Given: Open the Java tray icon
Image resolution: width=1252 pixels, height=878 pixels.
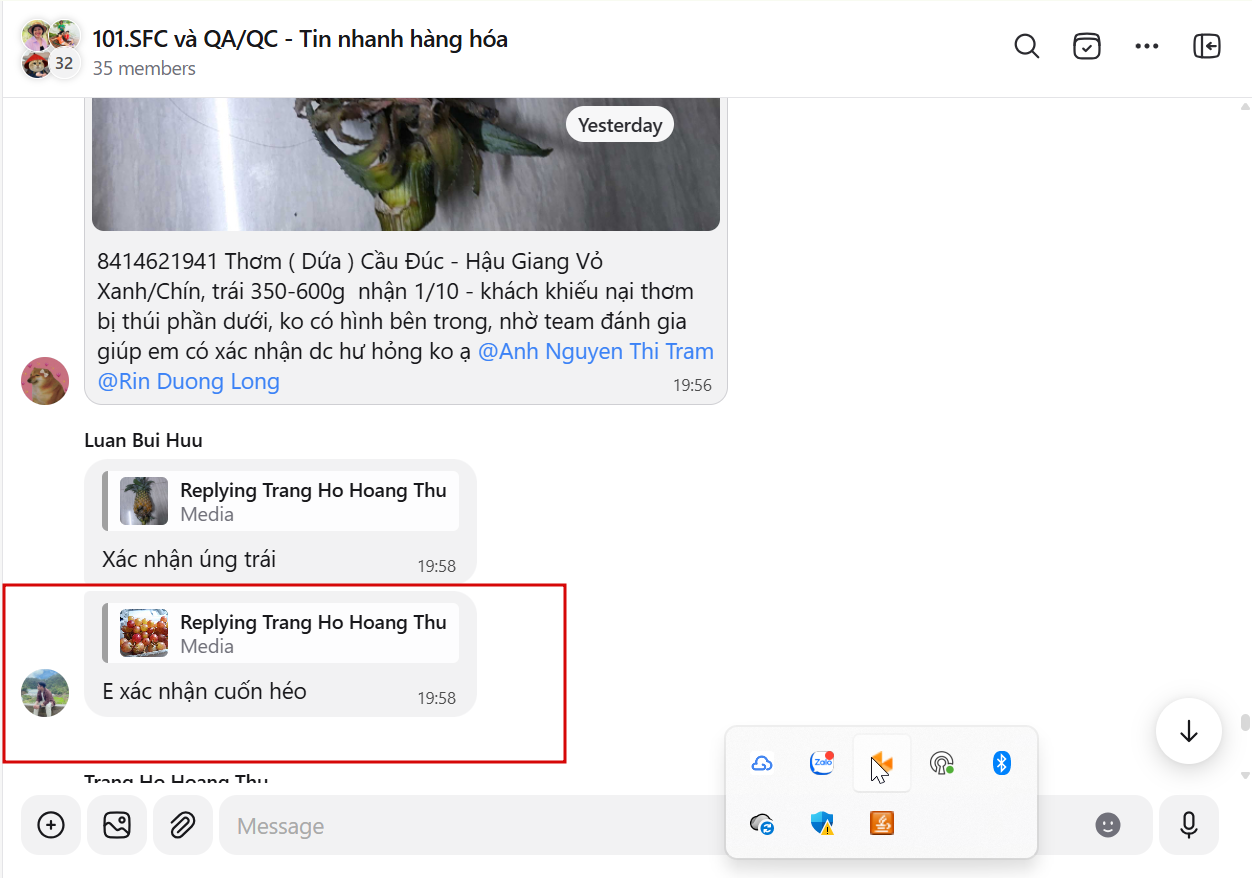Looking at the screenshot, I should point(882,823).
